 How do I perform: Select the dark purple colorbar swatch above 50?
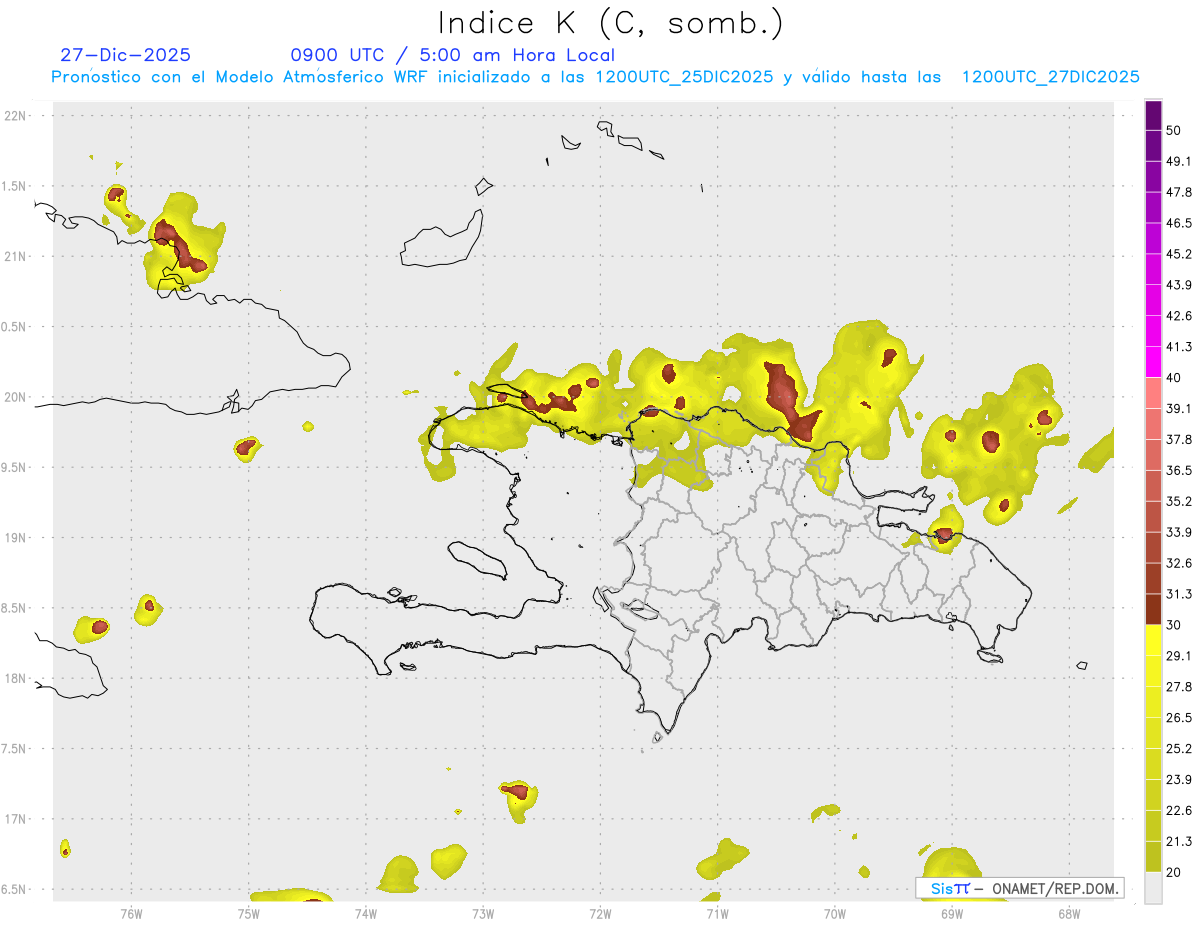point(1153,115)
